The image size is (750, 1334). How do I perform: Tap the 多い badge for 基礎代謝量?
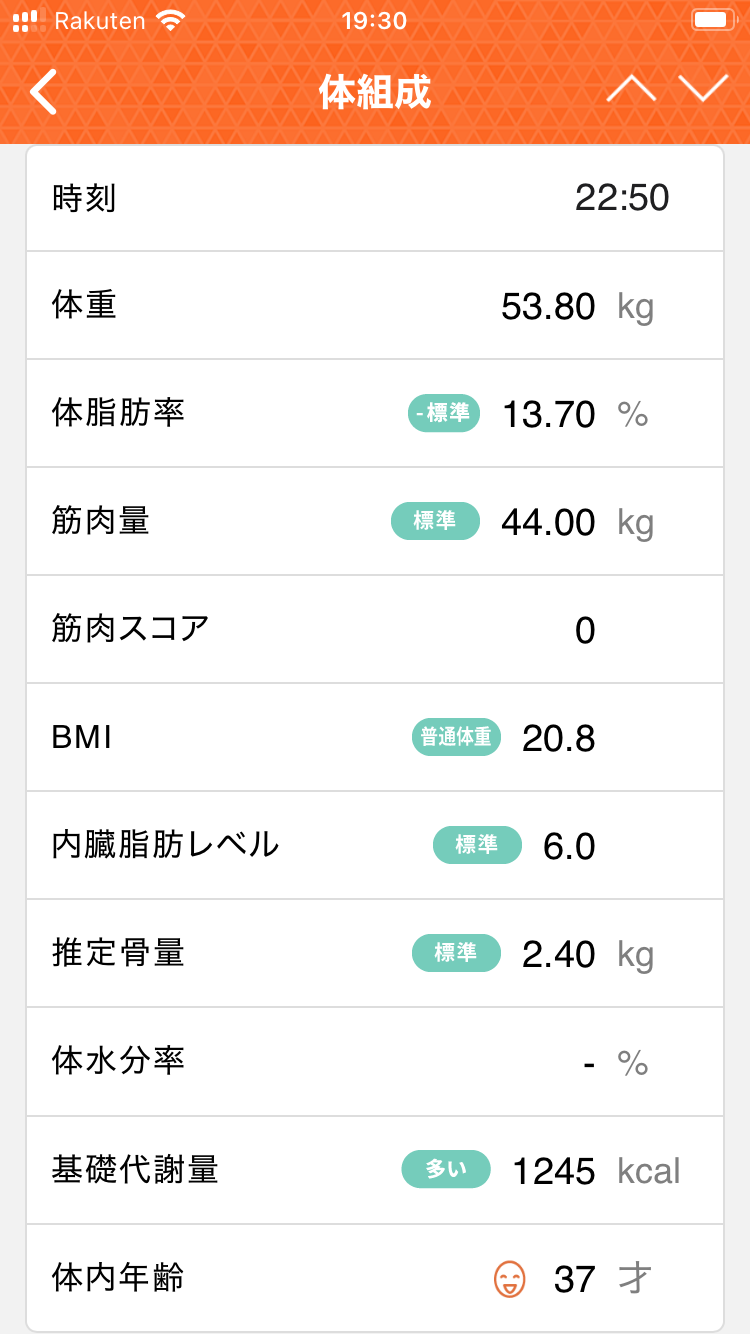(x=446, y=1169)
